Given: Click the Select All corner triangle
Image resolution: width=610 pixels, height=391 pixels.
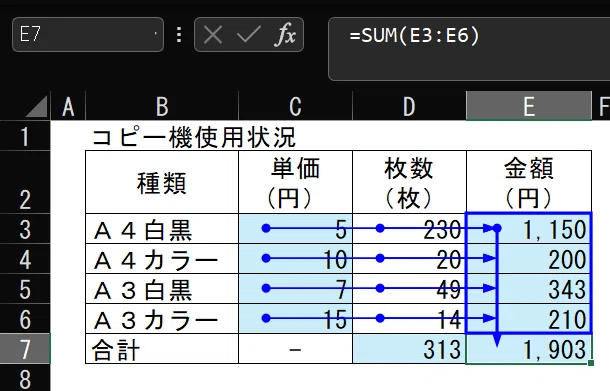Looking at the screenshot, I should pyautogui.click(x=37, y=106).
